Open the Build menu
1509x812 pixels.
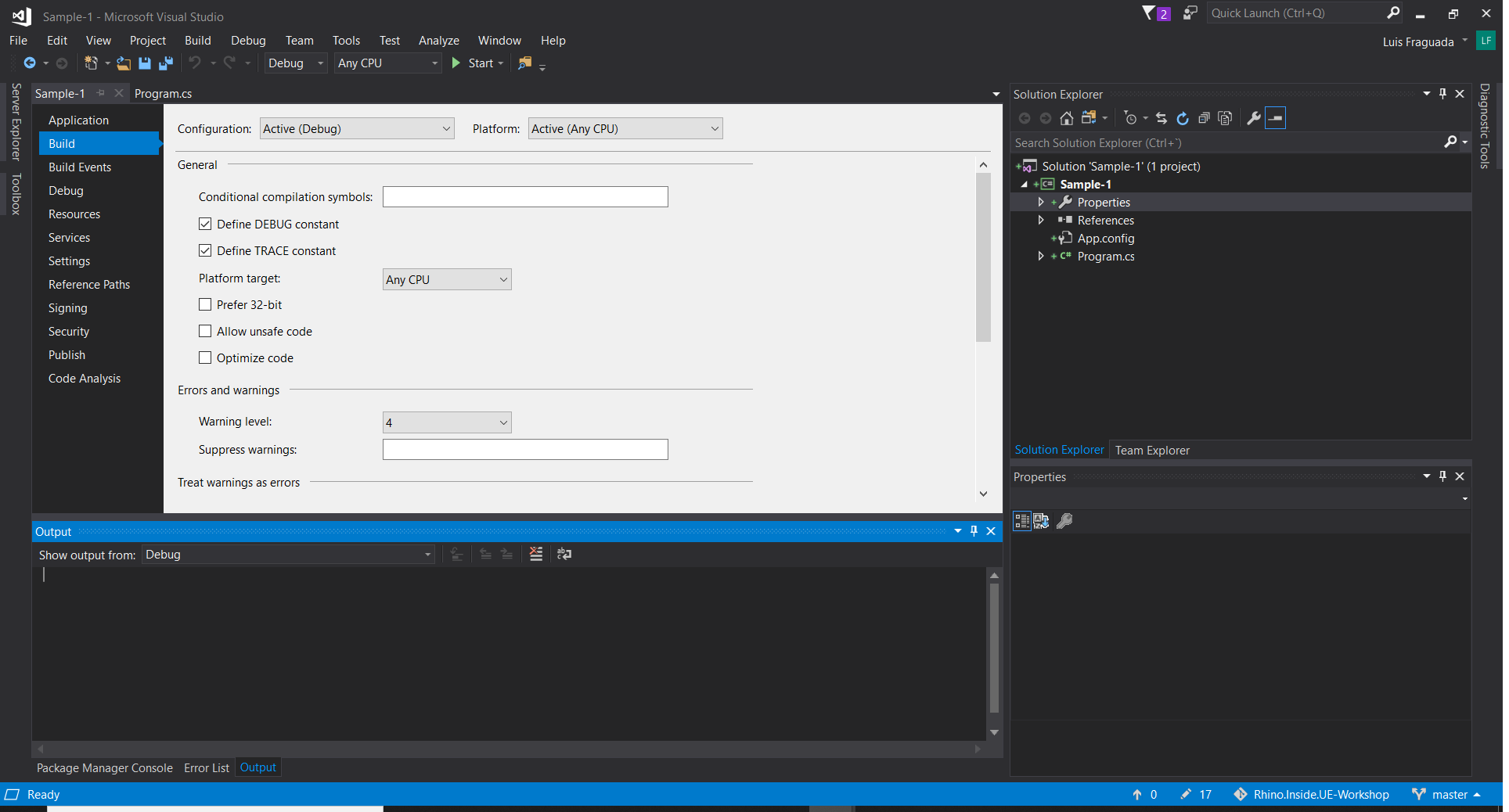click(198, 41)
